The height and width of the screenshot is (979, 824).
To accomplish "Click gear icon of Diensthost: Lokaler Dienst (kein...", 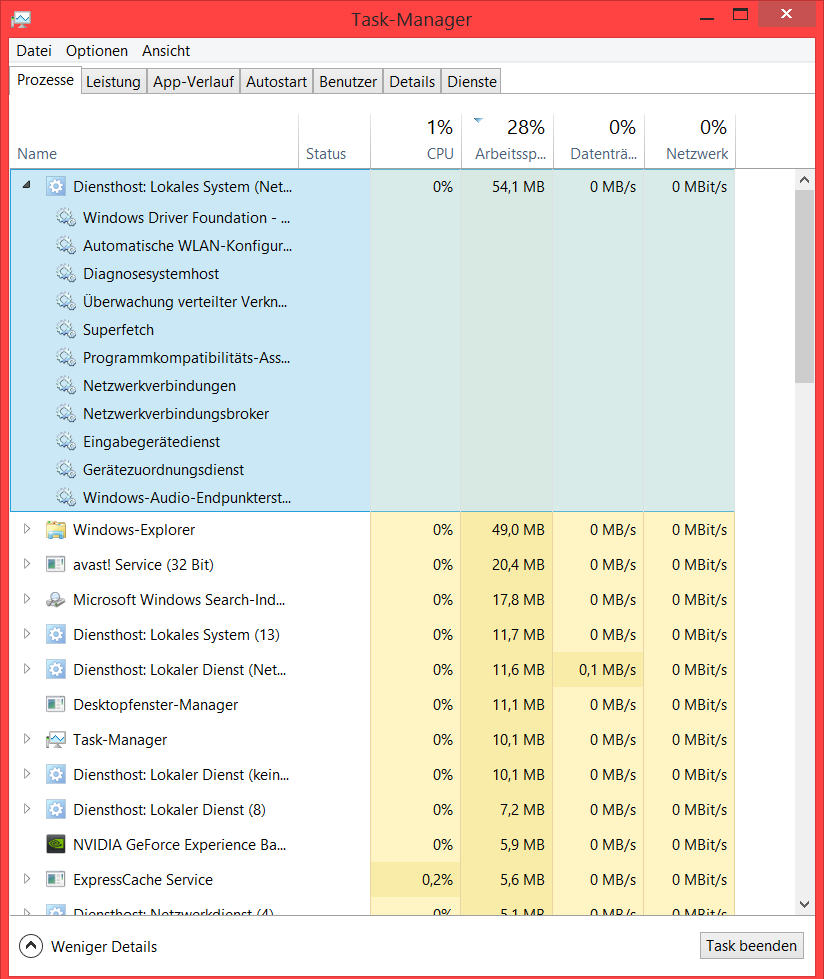I will point(56,774).
